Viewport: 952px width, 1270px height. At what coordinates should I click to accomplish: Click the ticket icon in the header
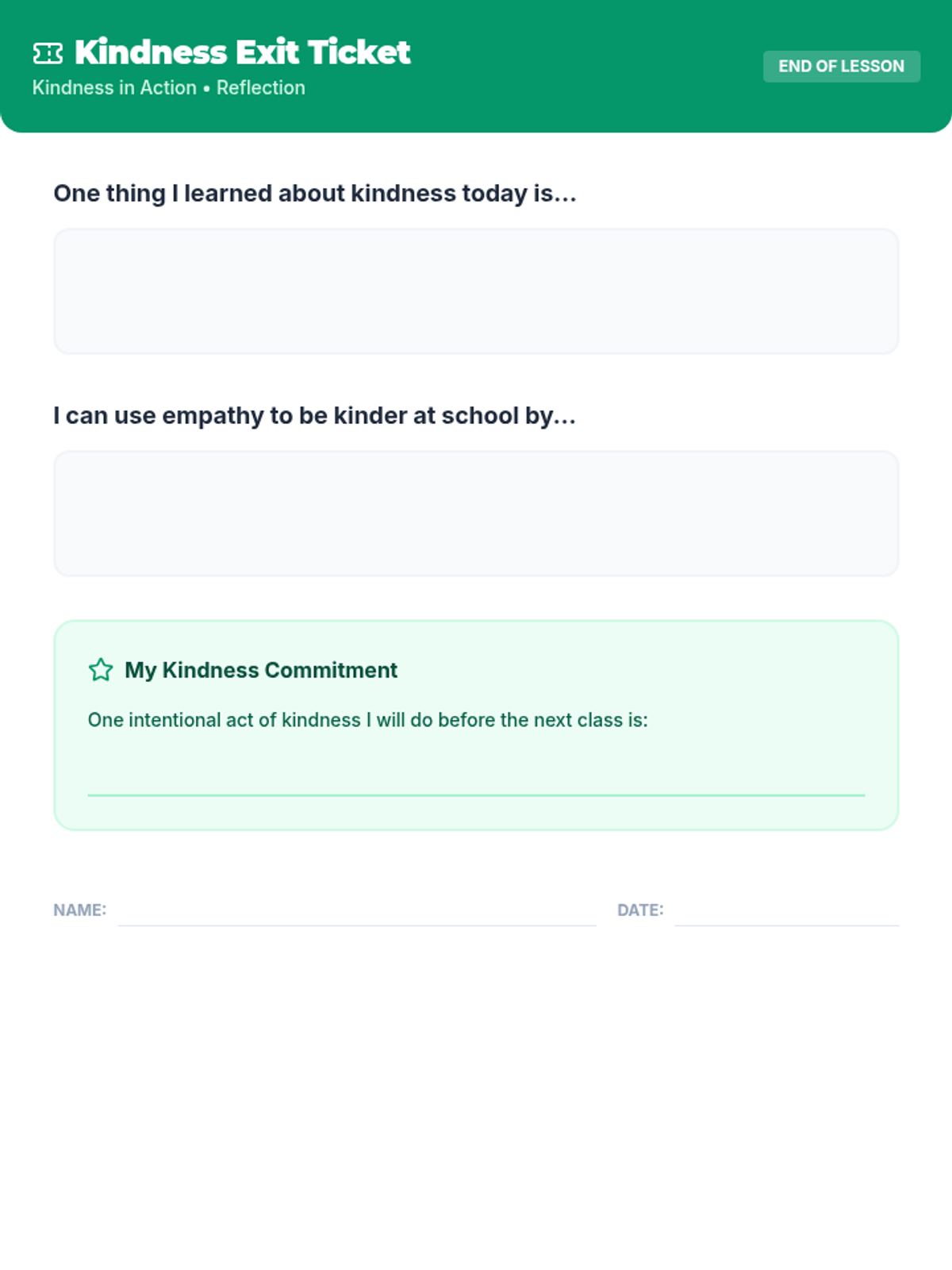tap(48, 53)
